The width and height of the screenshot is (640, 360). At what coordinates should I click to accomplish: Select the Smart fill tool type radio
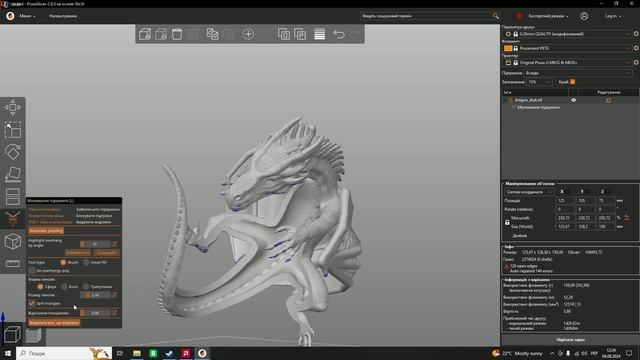pyautogui.click(x=86, y=262)
